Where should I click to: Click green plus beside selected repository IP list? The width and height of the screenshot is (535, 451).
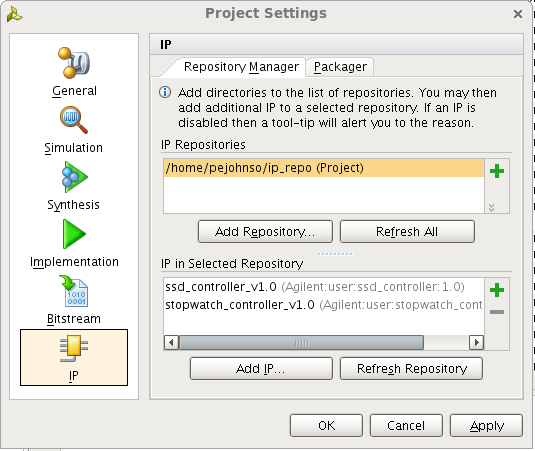point(497,290)
